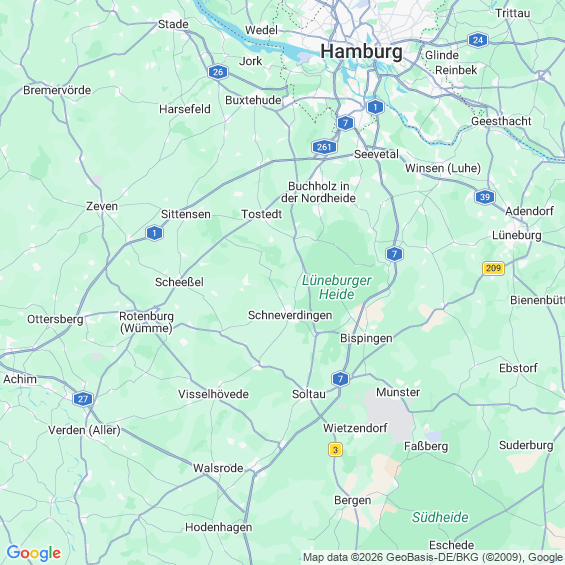565x565 pixels.
Task: Click the A261 highway shield
Action: pyautogui.click(x=324, y=147)
